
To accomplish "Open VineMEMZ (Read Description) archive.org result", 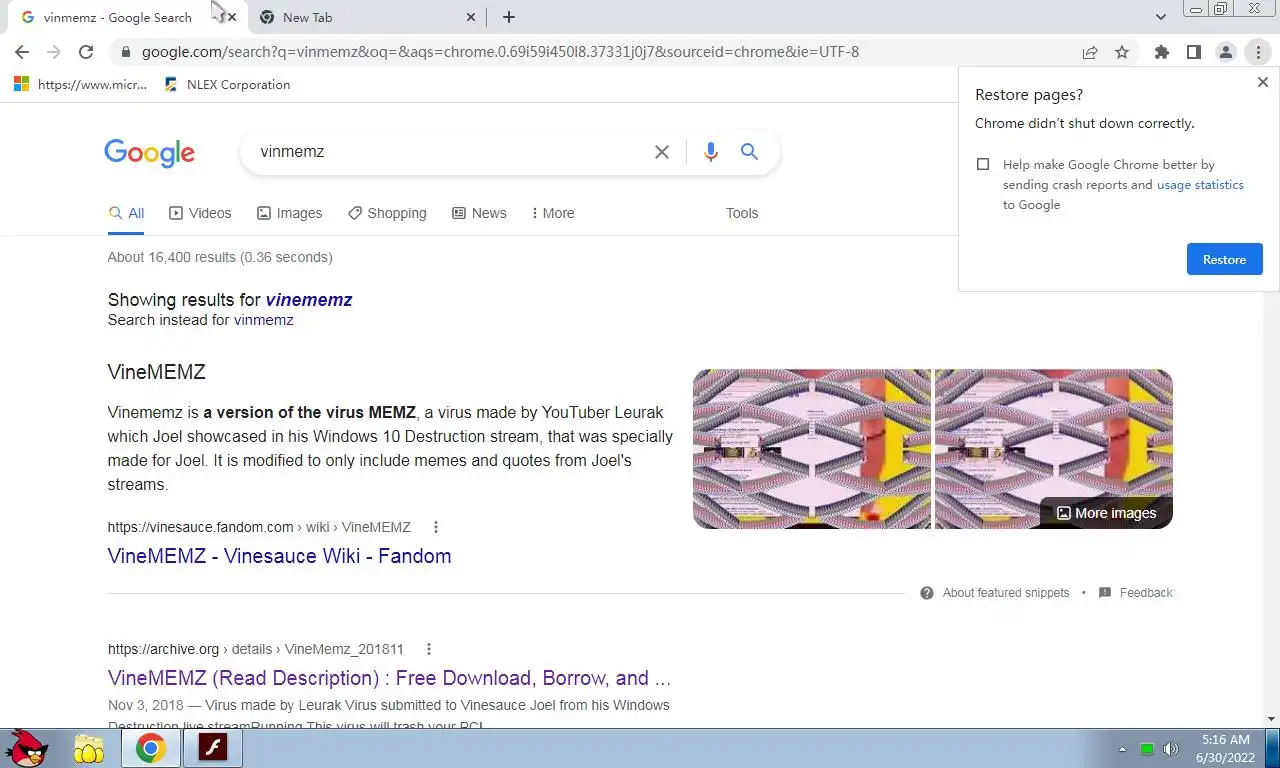I will click(389, 678).
